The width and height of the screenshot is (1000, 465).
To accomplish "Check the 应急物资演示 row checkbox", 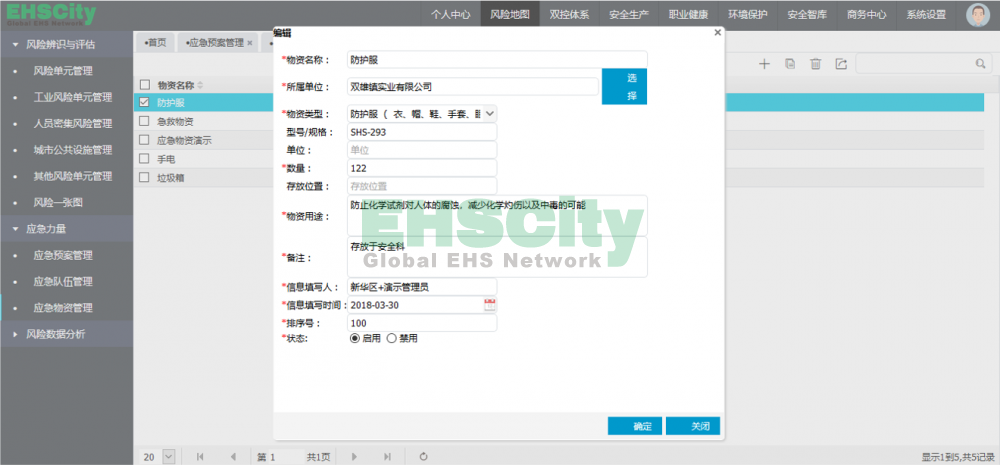I will click(145, 140).
